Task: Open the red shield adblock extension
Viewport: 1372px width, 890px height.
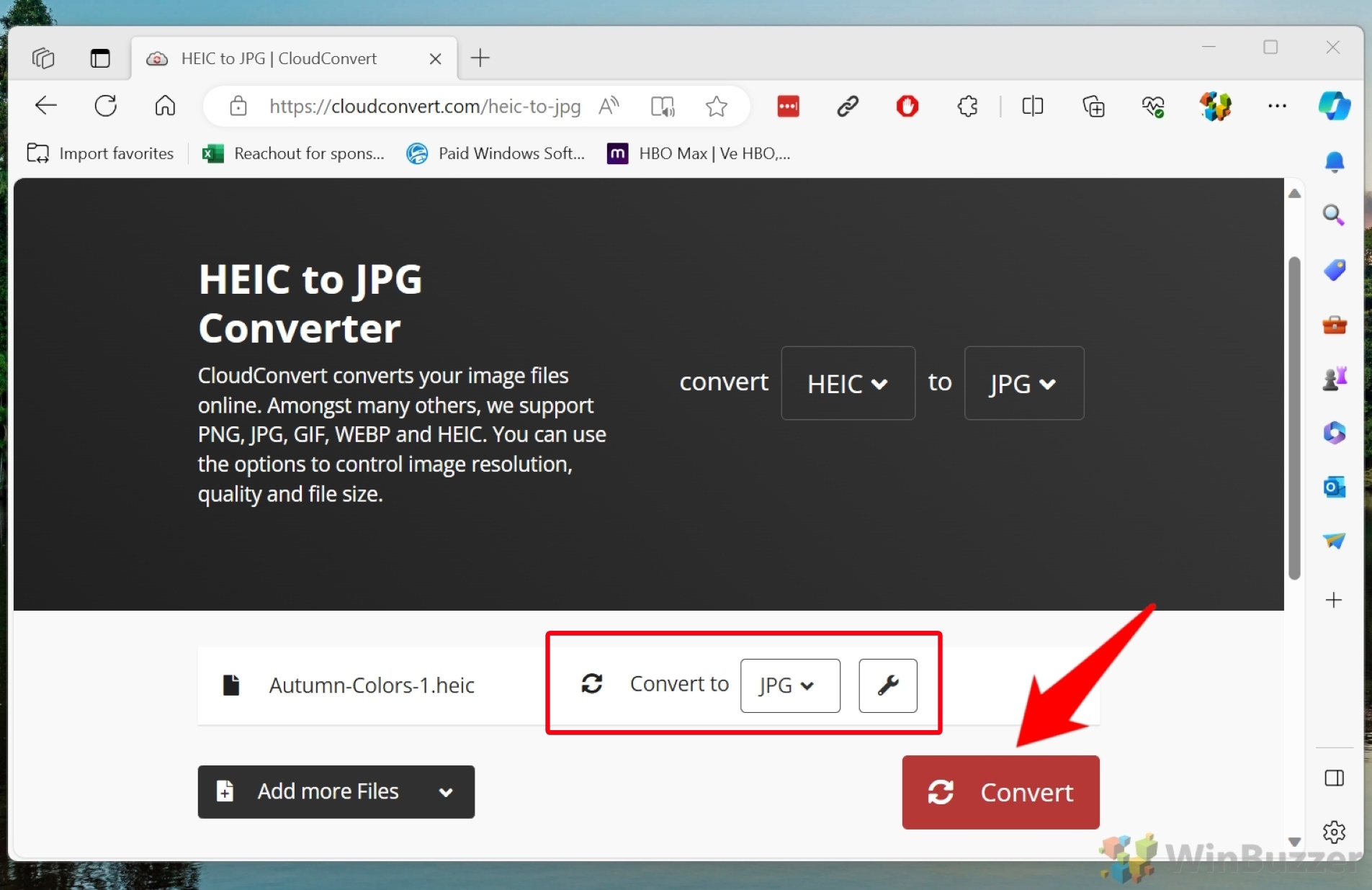Action: 907,107
